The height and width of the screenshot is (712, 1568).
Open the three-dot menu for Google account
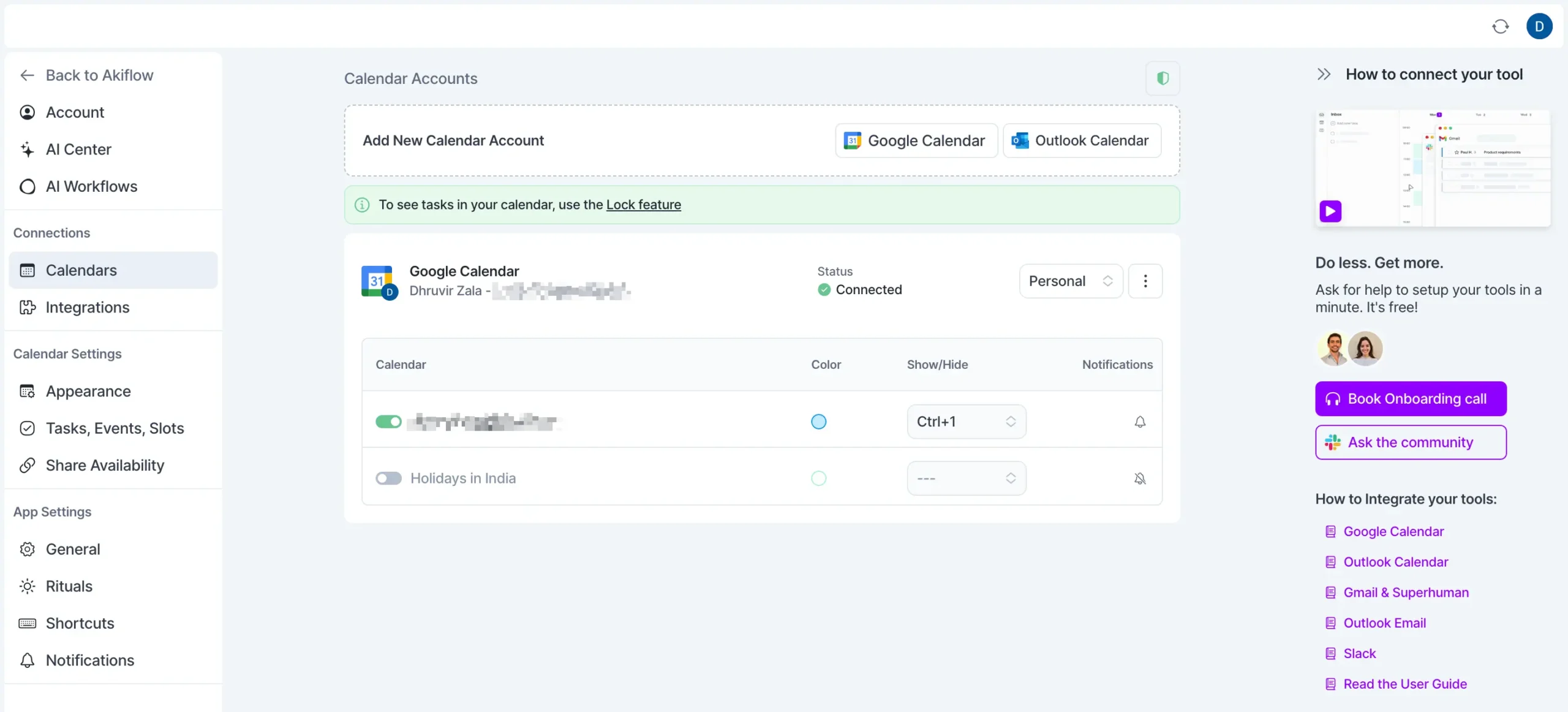[1145, 281]
